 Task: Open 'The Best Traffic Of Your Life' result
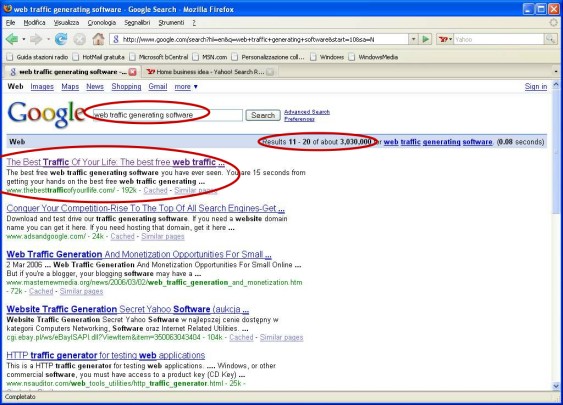116,162
